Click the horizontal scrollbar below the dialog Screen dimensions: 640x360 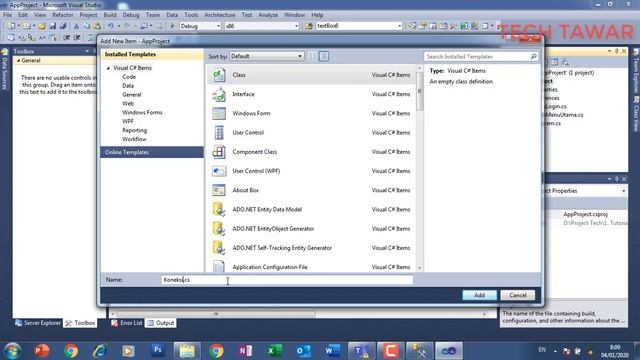click(x=216, y=314)
